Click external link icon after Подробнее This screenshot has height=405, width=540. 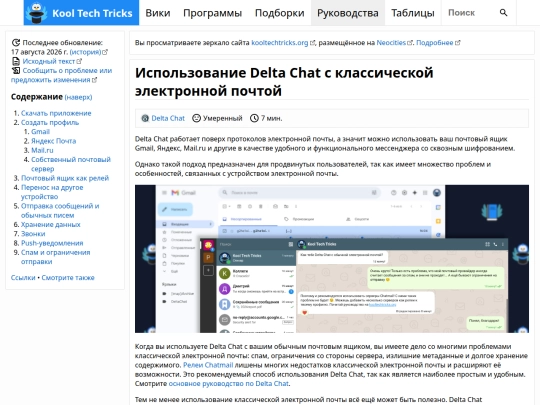457,43
